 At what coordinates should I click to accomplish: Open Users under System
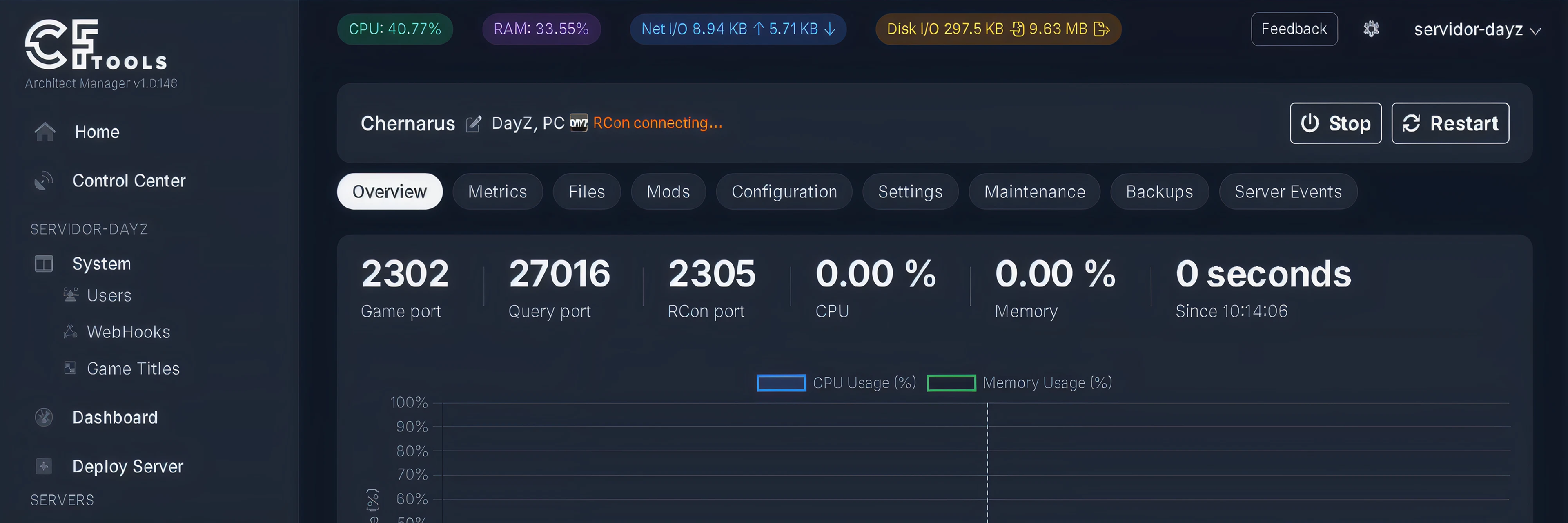point(109,295)
